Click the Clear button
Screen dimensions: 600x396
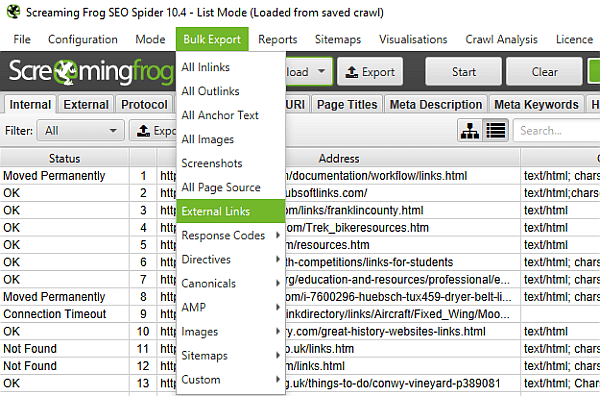click(544, 72)
